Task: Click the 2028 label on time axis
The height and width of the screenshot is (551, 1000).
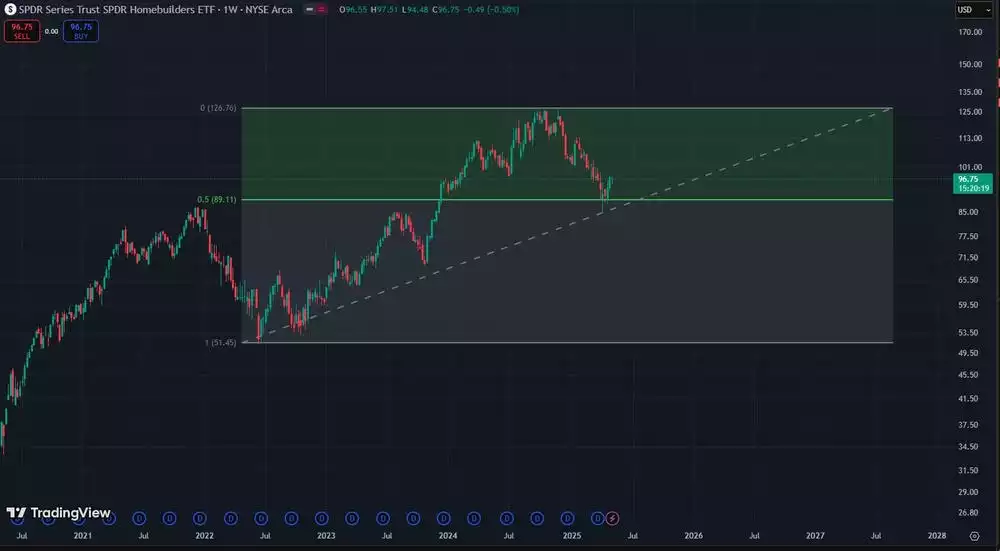Action: pos(937,536)
